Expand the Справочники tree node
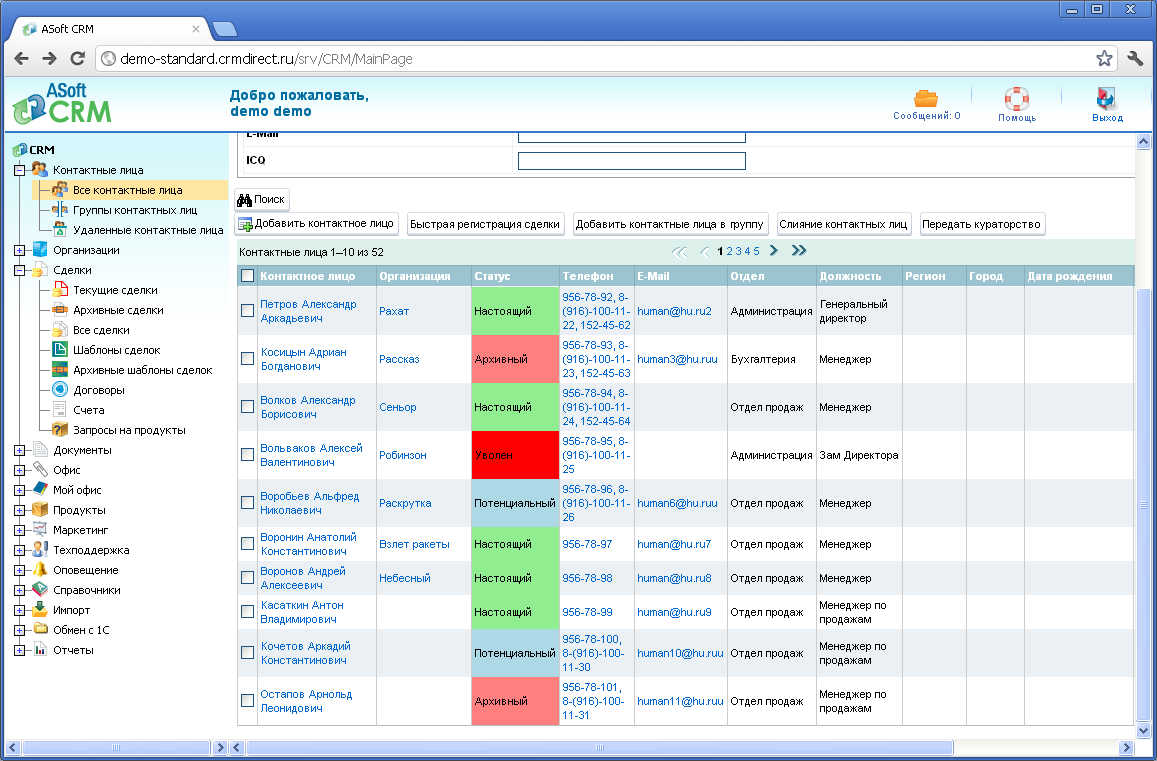 coord(19,590)
